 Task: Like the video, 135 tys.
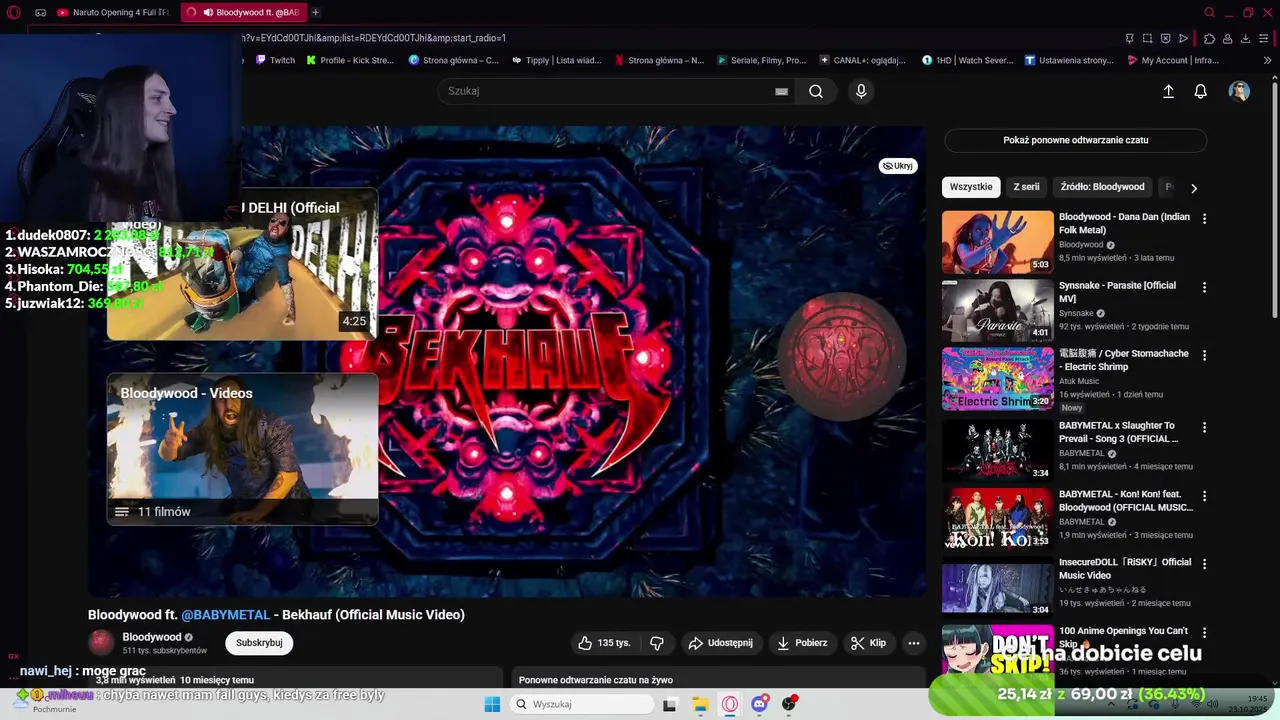604,643
